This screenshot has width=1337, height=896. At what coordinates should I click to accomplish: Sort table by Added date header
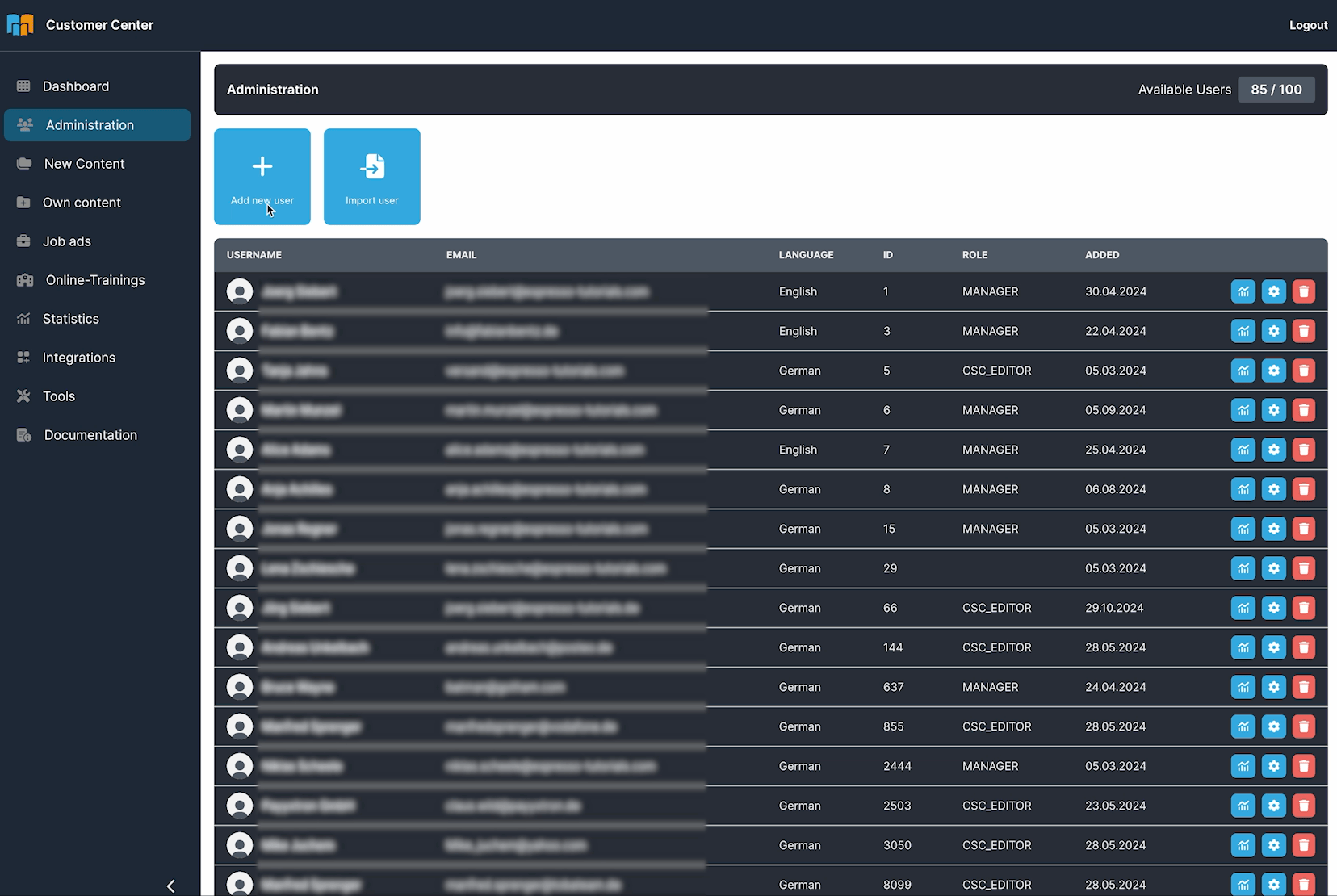(1101, 255)
